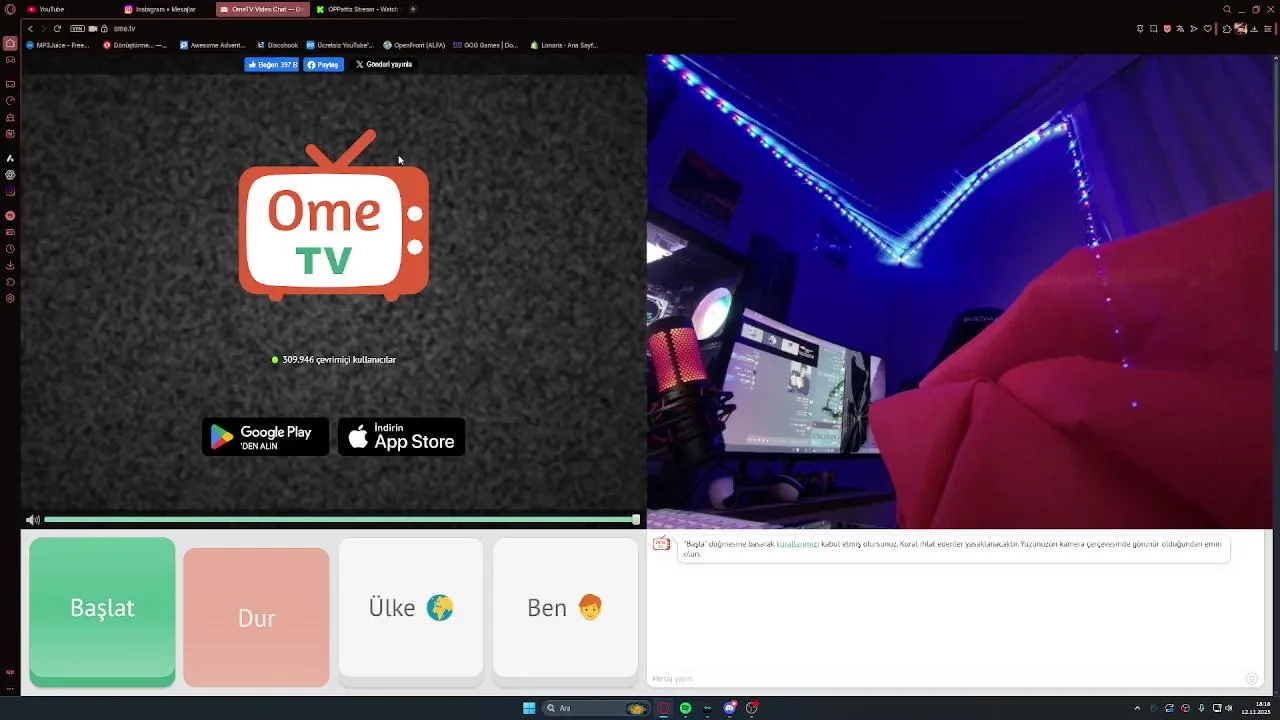Open Discord from the taskbar

pyautogui.click(x=730, y=708)
